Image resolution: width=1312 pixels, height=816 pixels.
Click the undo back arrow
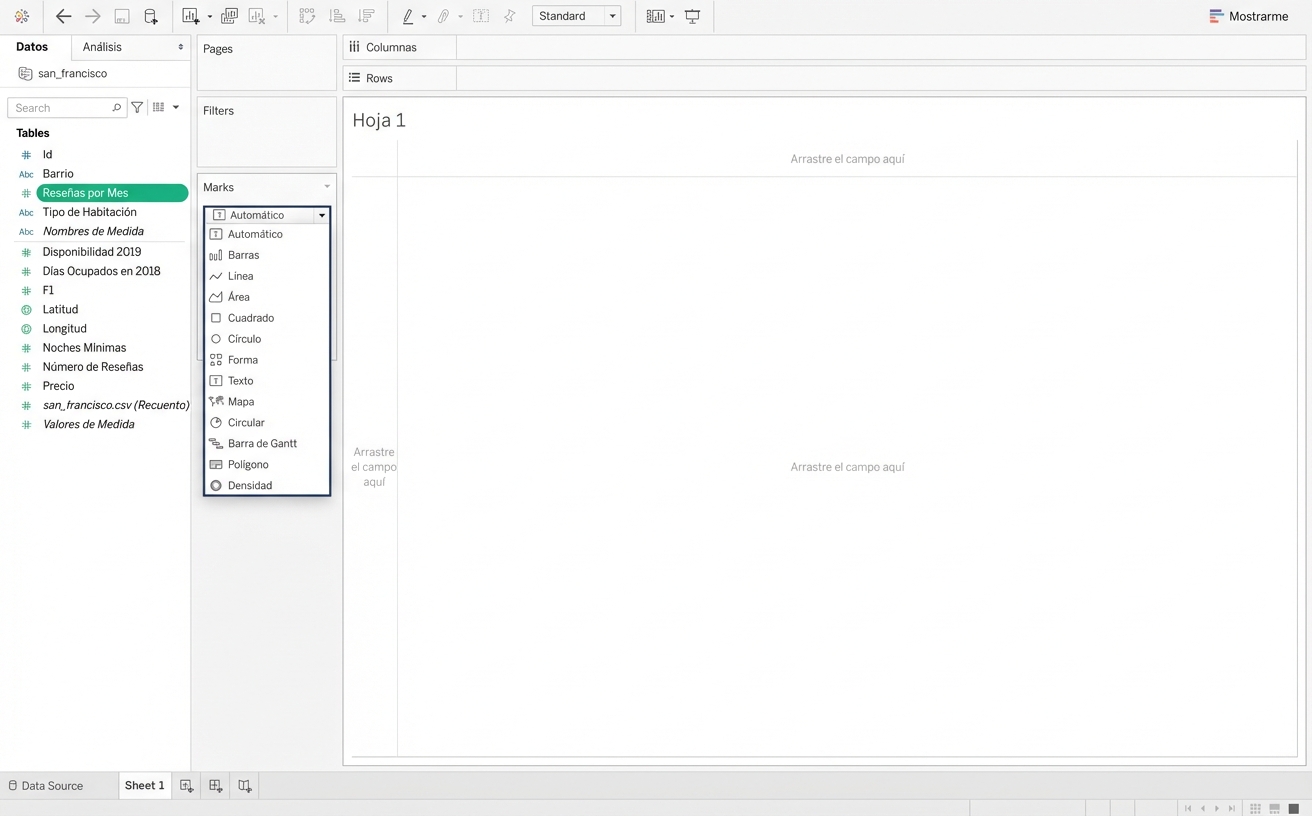click(63, 16)
